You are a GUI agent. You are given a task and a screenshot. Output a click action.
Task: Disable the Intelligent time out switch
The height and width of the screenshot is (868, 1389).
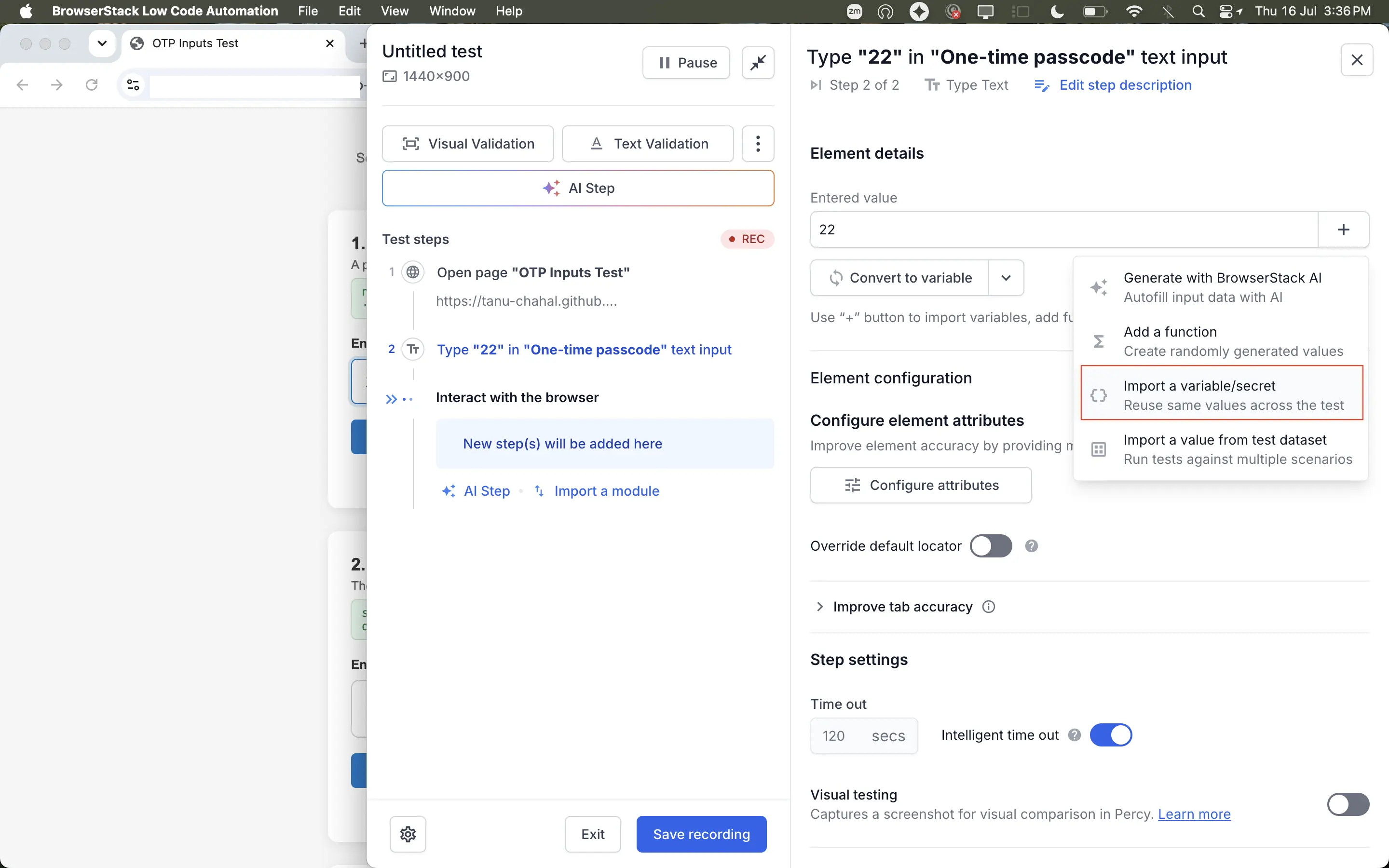click(x=1111, y=735)
